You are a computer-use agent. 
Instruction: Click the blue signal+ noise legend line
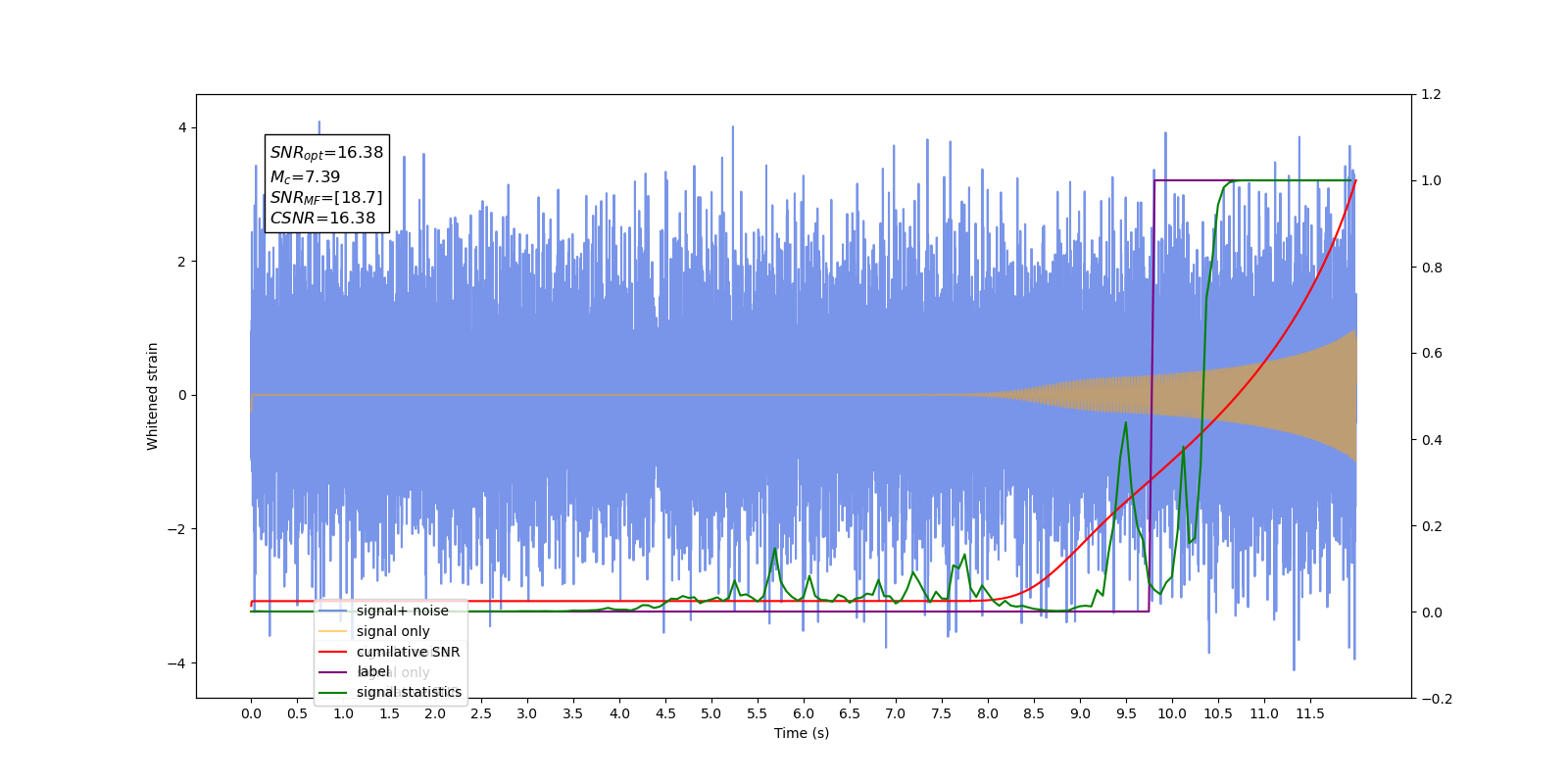pyautogui.click(x=333, y=611)
